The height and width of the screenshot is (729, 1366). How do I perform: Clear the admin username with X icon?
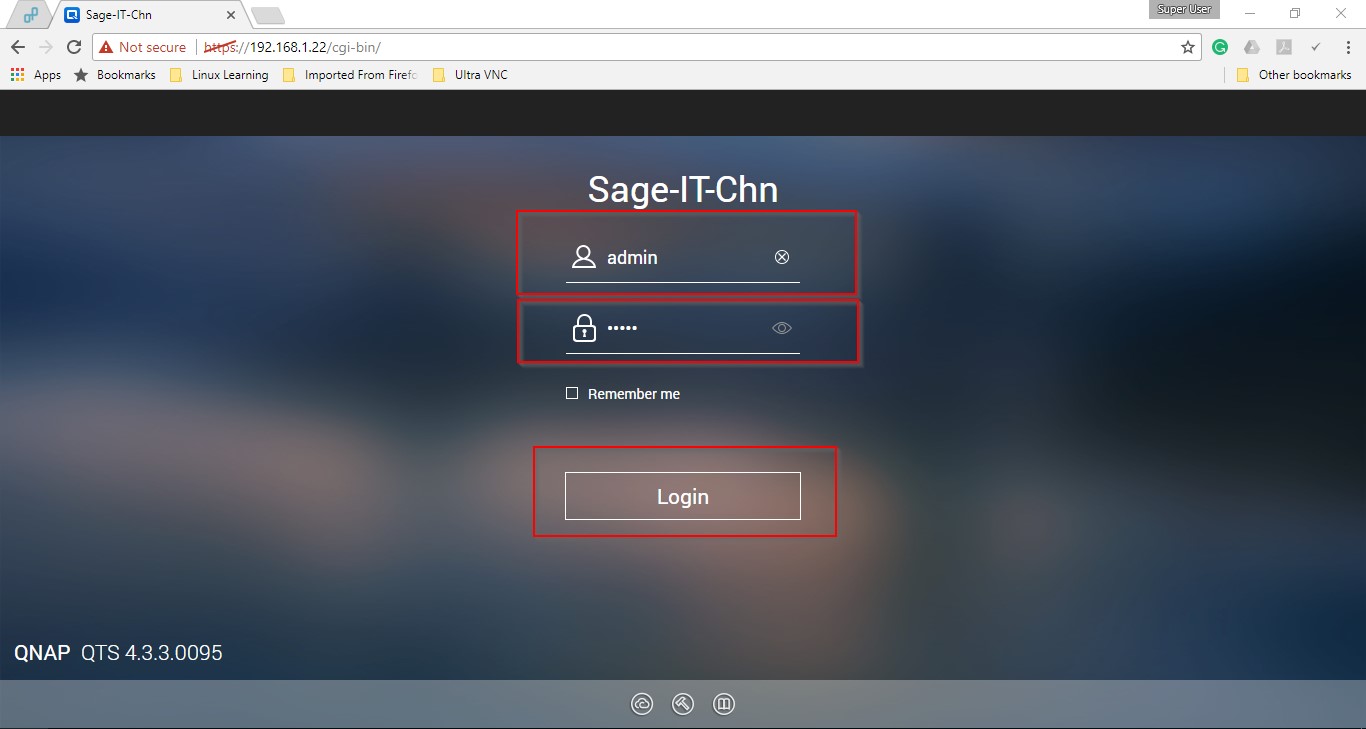782,257
